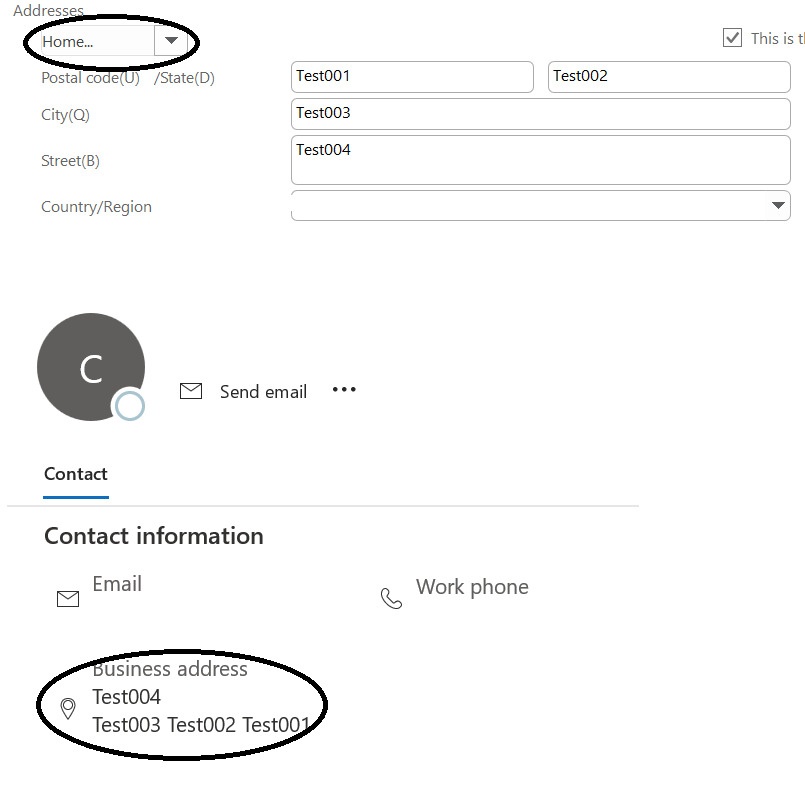Uncheck the 'This is the' mailing address checkbox
This screenshot has height=802, width=805.
pyautogui.click(x=733, y=37)
